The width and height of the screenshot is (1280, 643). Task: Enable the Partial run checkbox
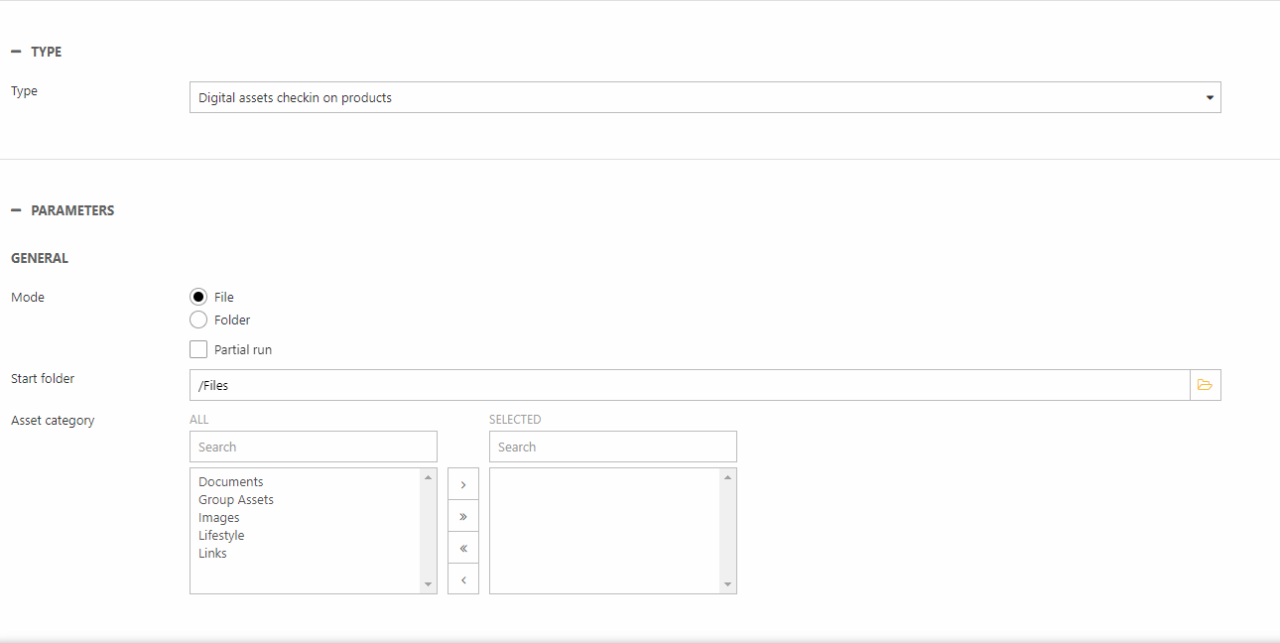click(198, 350)
